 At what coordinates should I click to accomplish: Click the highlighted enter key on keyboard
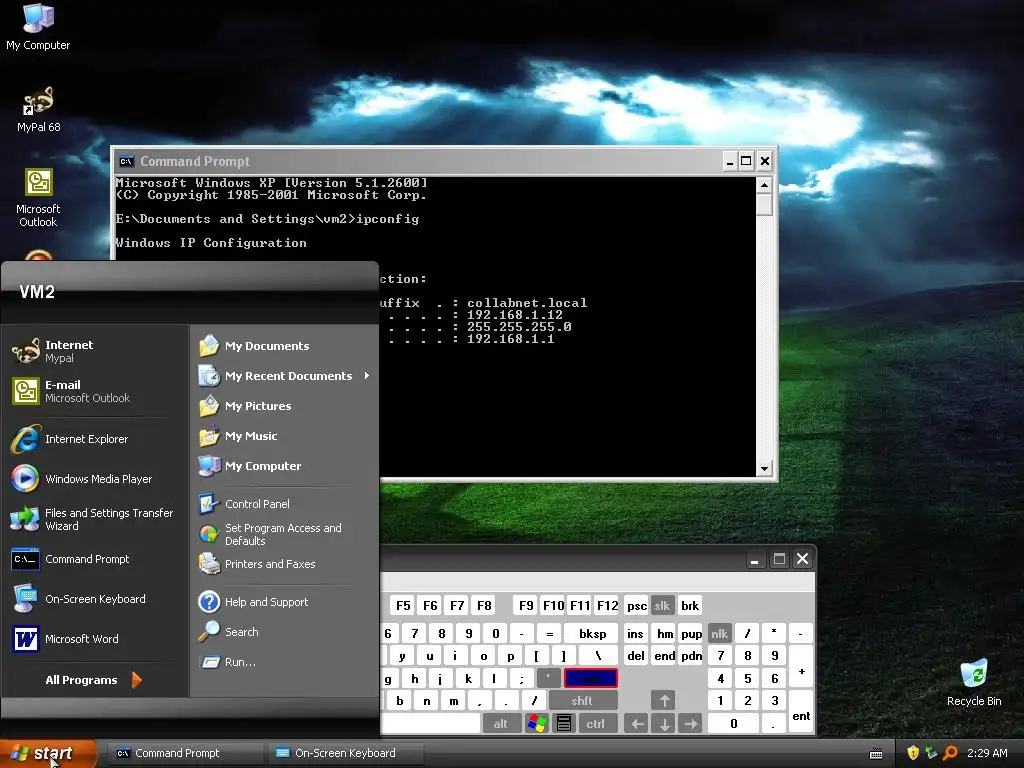[590, 678]
